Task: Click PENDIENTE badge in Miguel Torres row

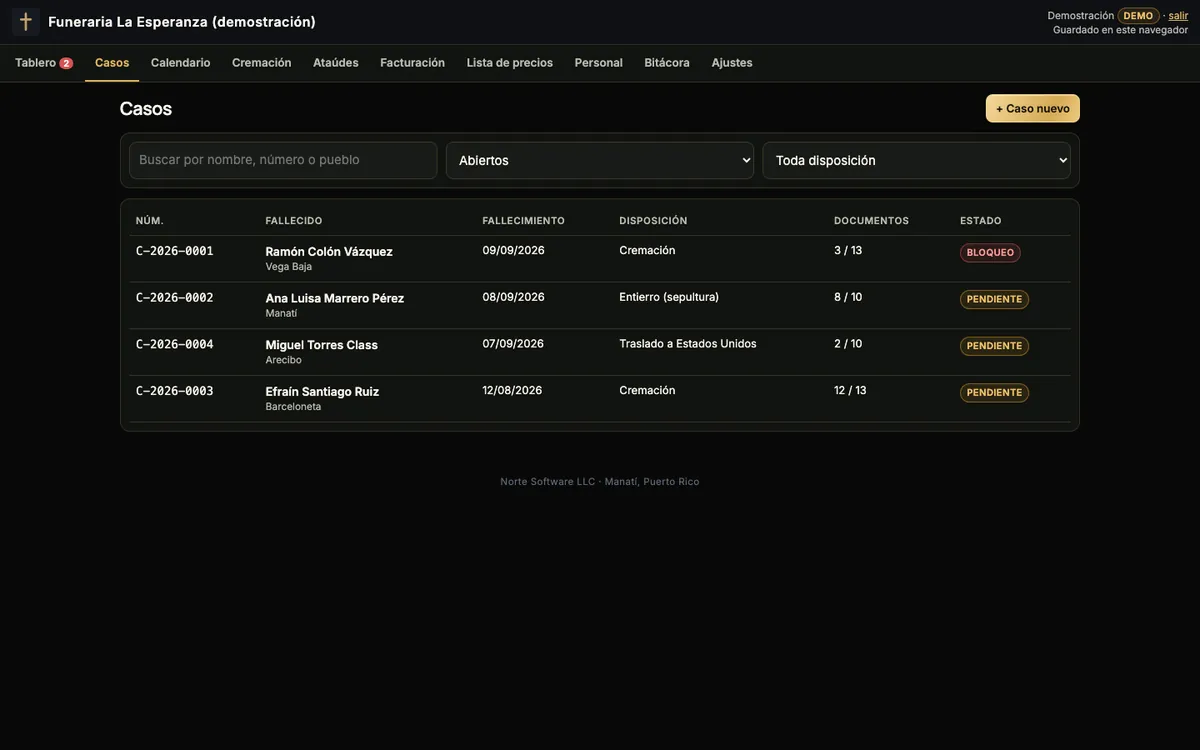Action: [x=994, y=346]
